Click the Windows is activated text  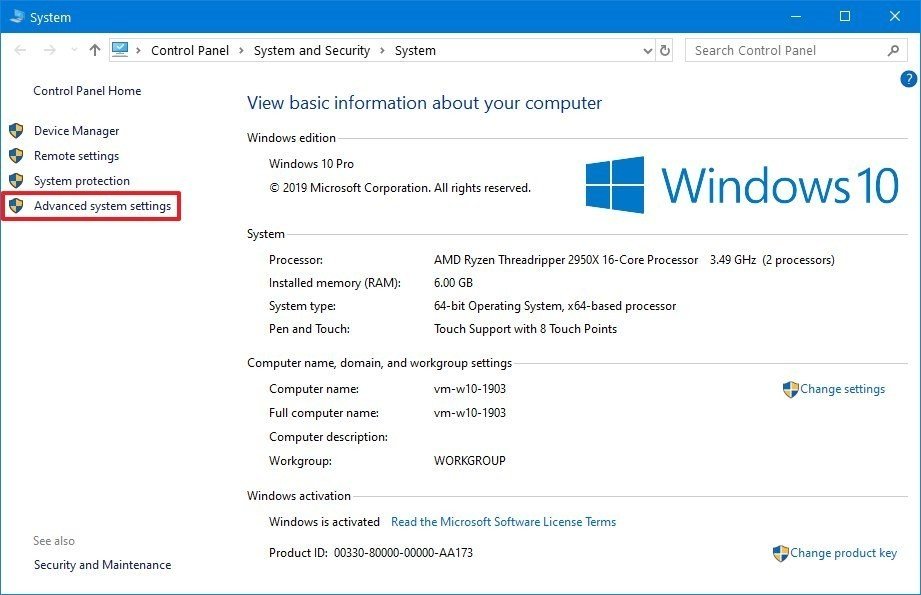pyautogui.click(x=324, y=522)
